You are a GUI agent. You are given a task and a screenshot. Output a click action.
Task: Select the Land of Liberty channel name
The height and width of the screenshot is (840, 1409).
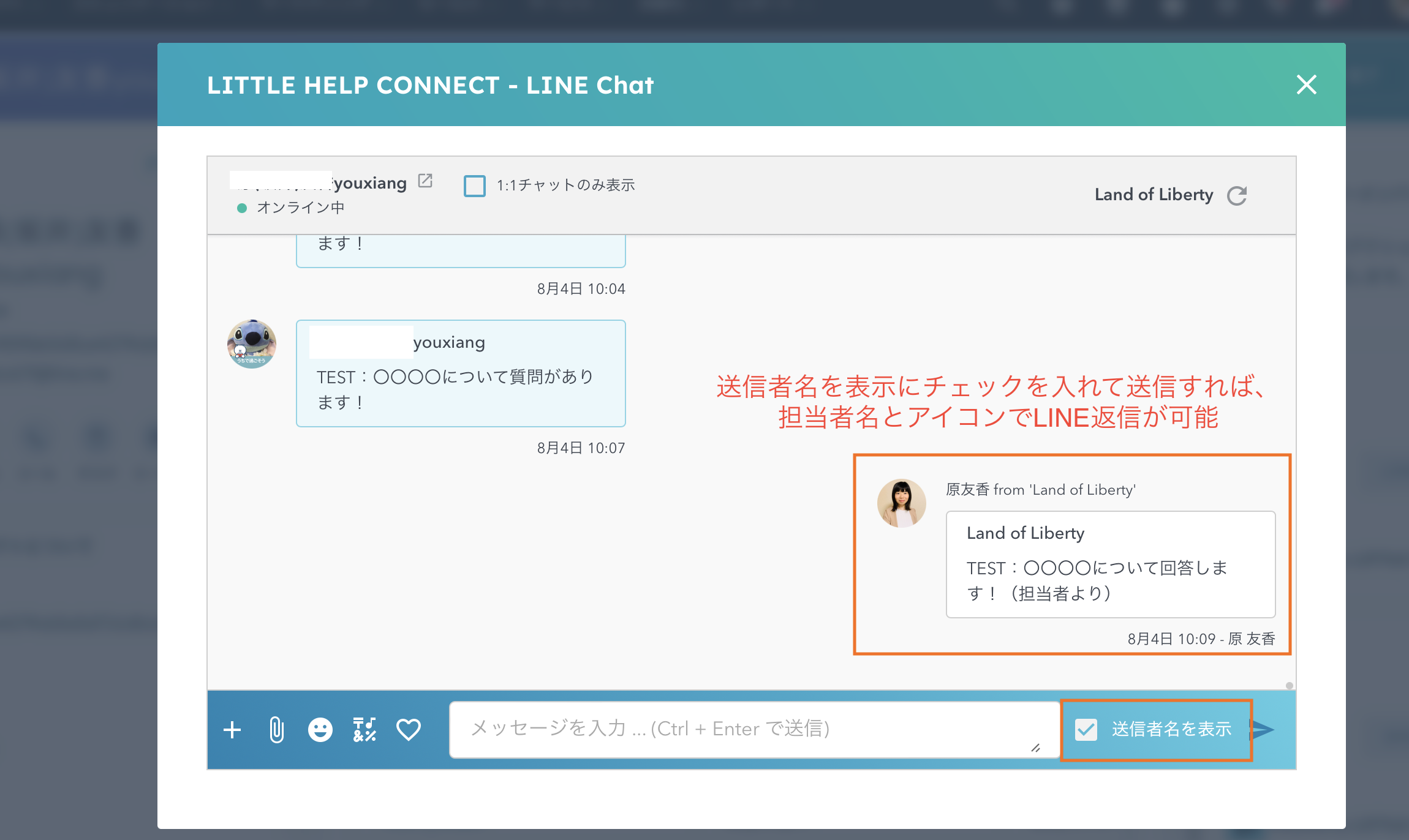pos(1154,195)
